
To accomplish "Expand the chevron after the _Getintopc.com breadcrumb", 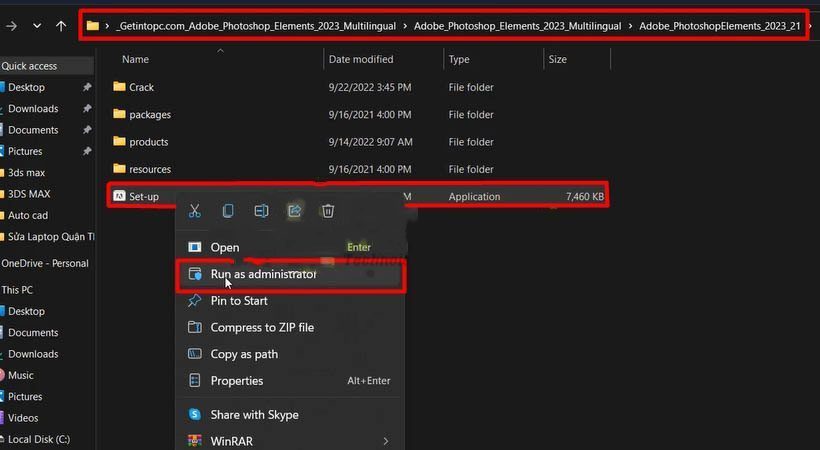I will tap(405, 26).
